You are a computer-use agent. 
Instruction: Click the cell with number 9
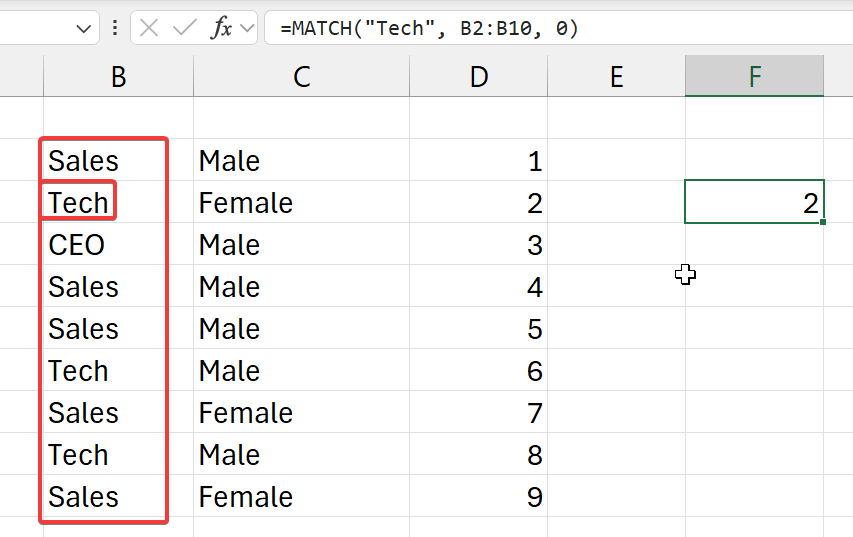479,497
